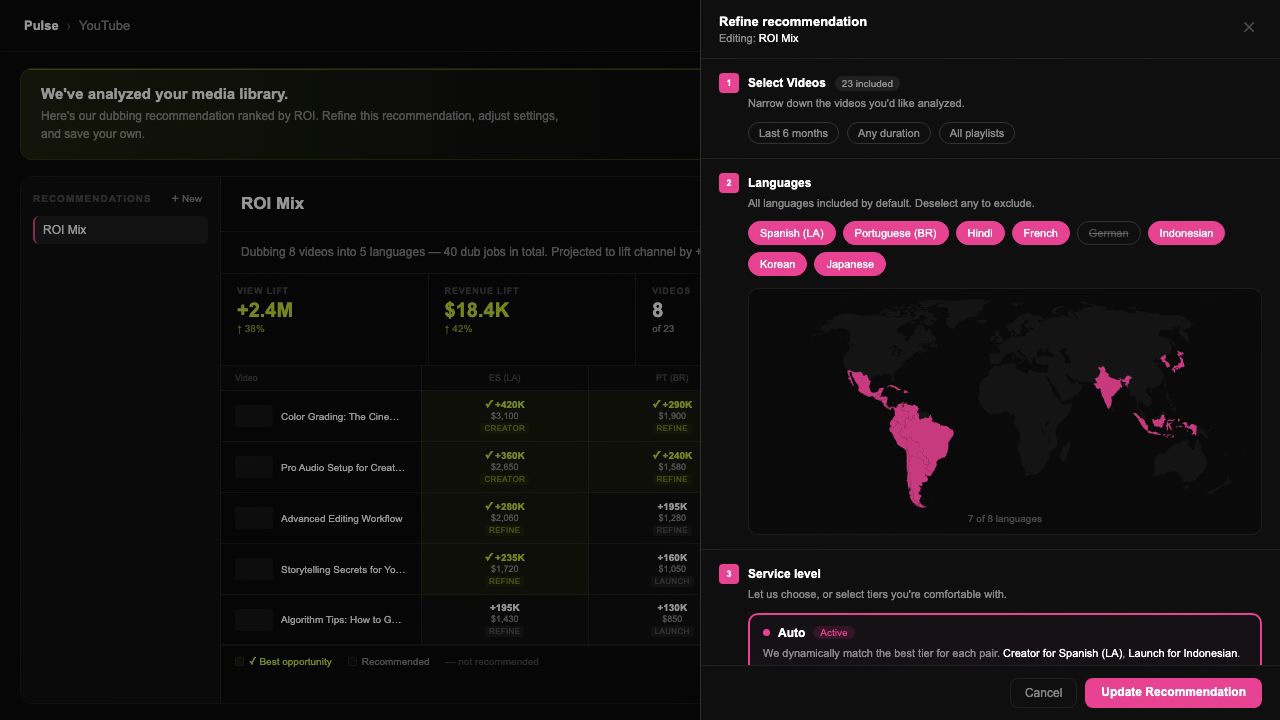Deselect the Hindi language chip
The image size is (1280, 720).
980,233
